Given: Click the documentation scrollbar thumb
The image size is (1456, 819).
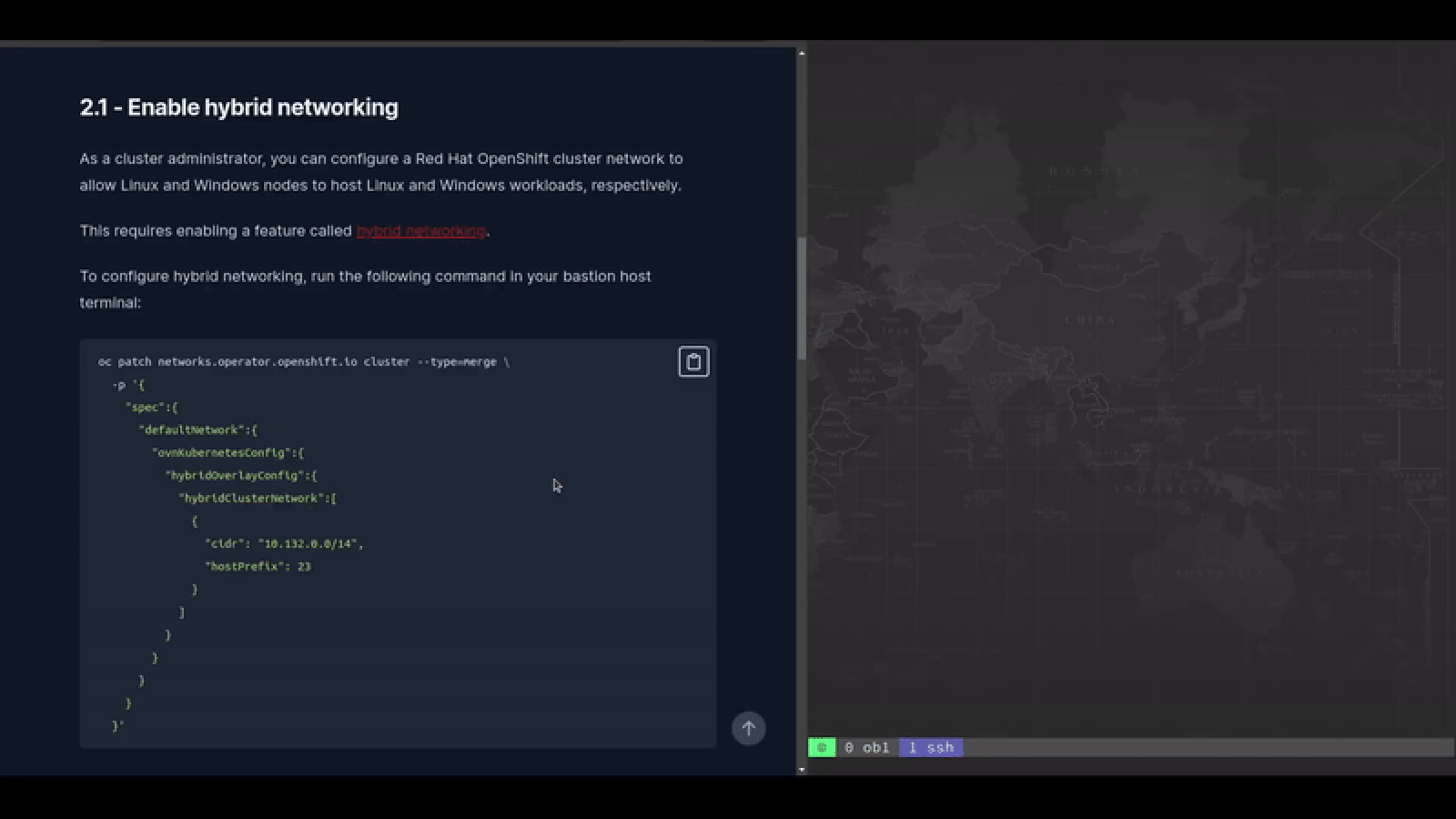Looking at the screenshot, I should pos(802,298).
